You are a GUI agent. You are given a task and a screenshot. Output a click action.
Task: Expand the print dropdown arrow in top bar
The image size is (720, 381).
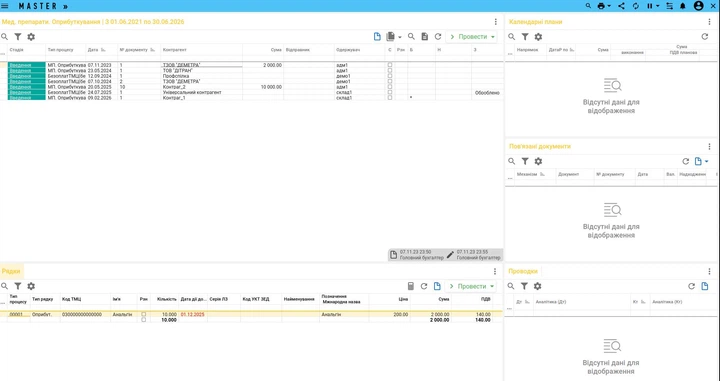coord(609,6)
